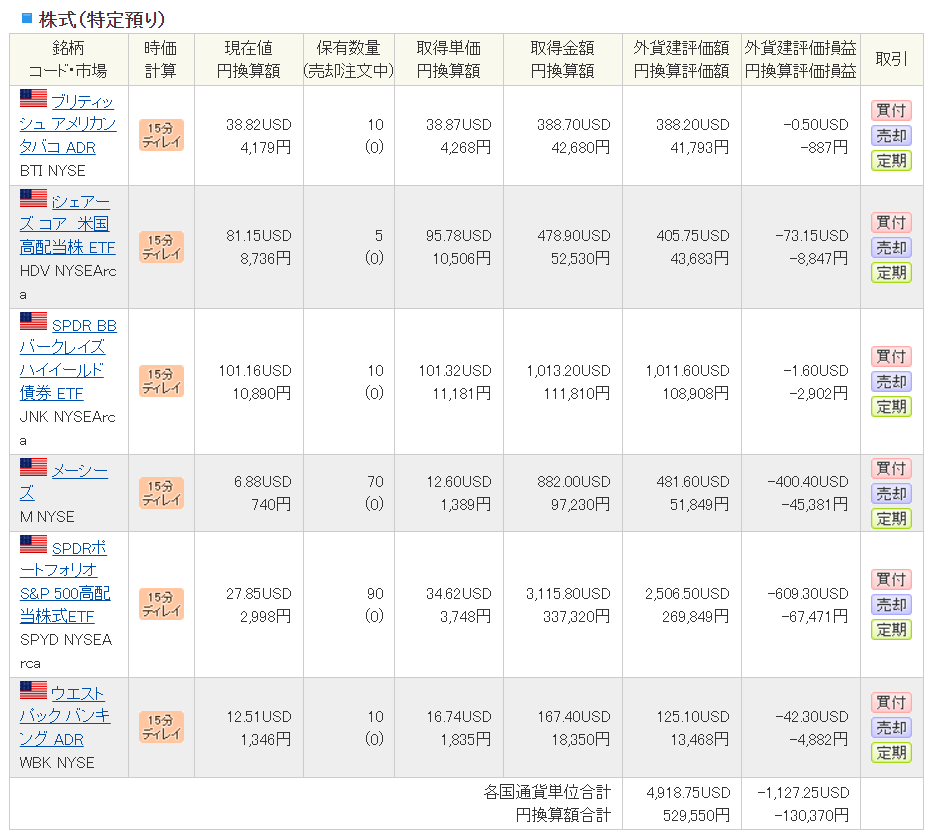The image size is (930, 839).
Task: Click the 38.82USD current price
Action: (259, 125)
